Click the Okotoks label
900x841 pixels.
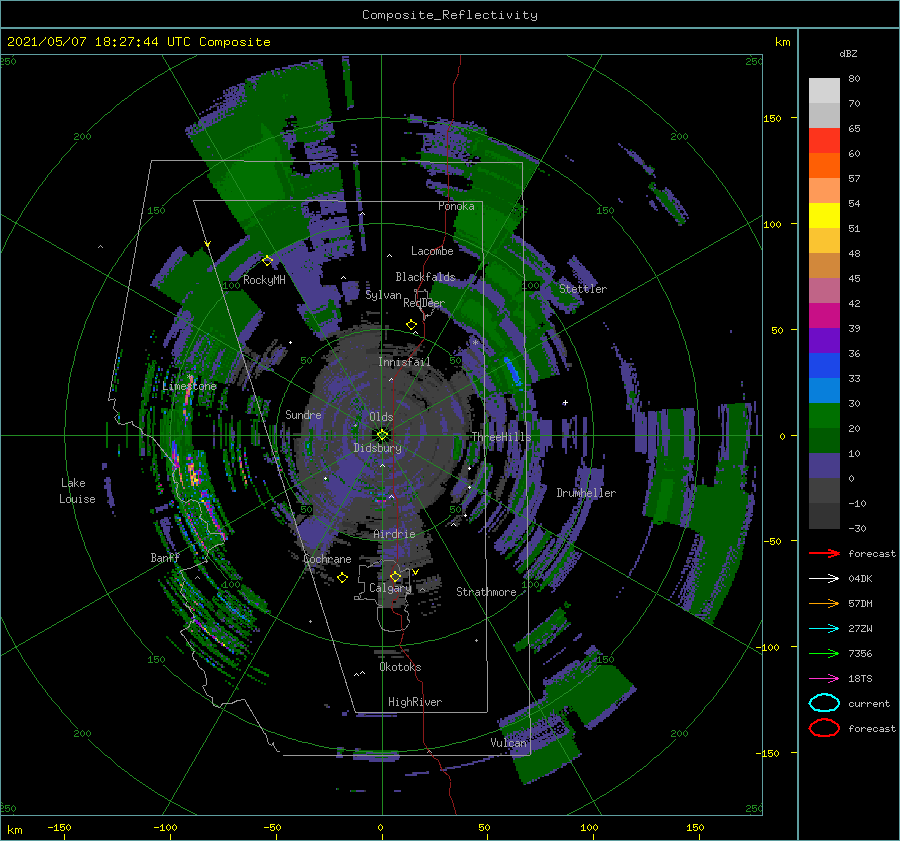(x=400, y=667)
